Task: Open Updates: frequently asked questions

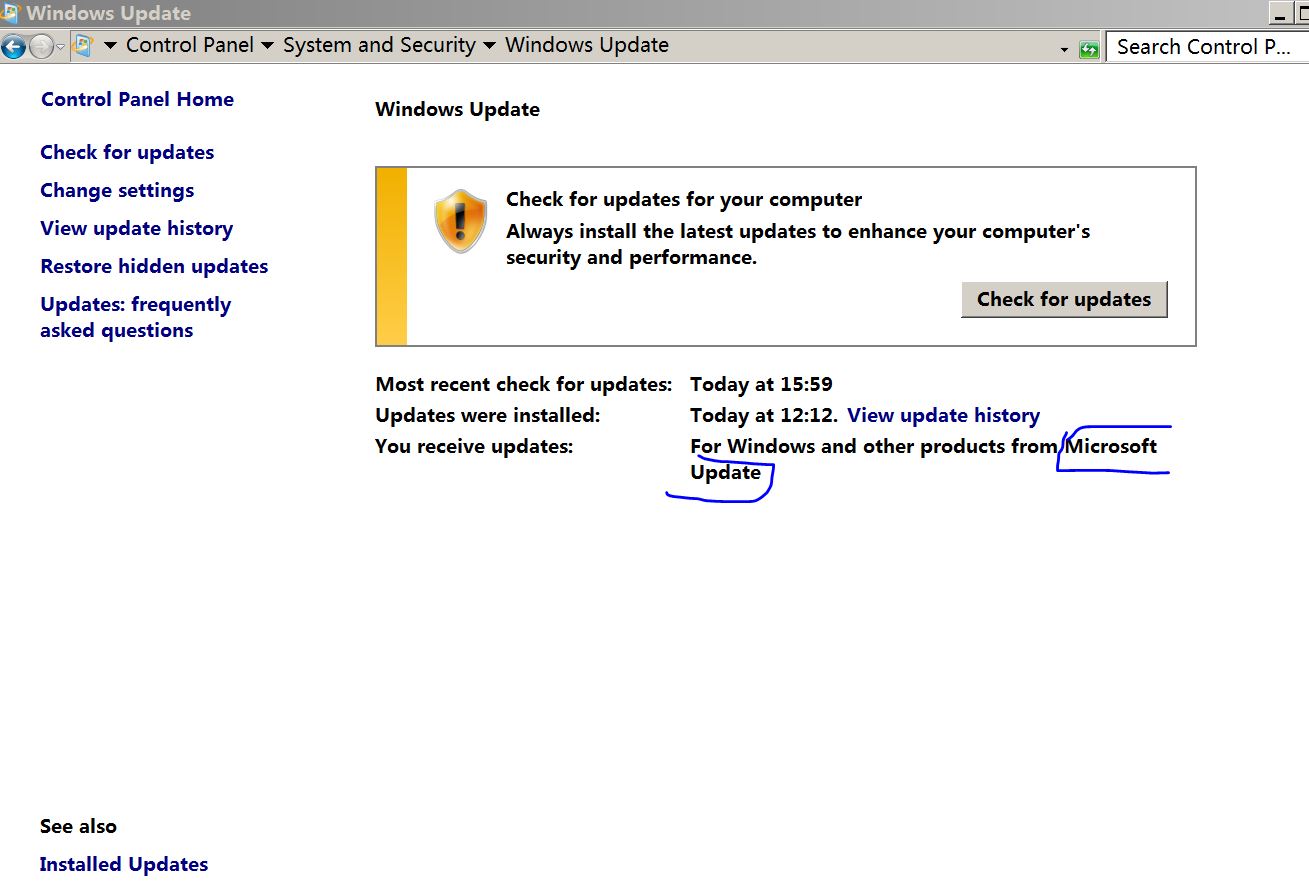Action: coord(136,317)
